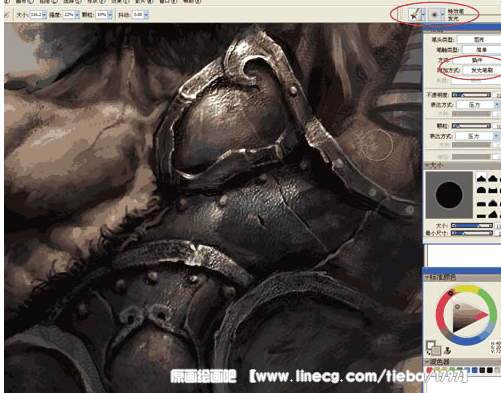The width and height of the screenshot is (501, 393).
Task: Edit the 强度 percentage field
Action: pos(69,15)
